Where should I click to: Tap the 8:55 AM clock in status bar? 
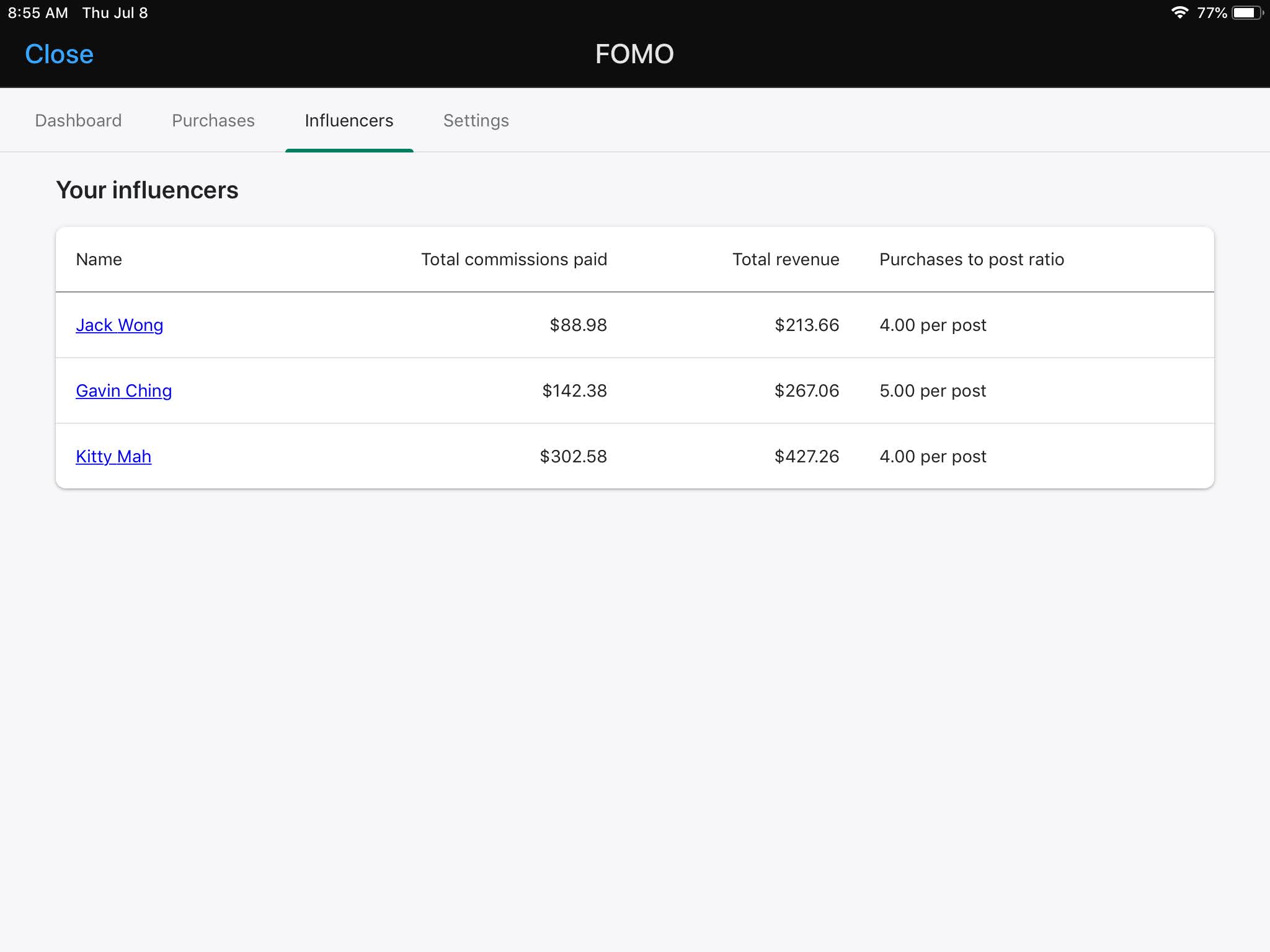coord(38,12)
